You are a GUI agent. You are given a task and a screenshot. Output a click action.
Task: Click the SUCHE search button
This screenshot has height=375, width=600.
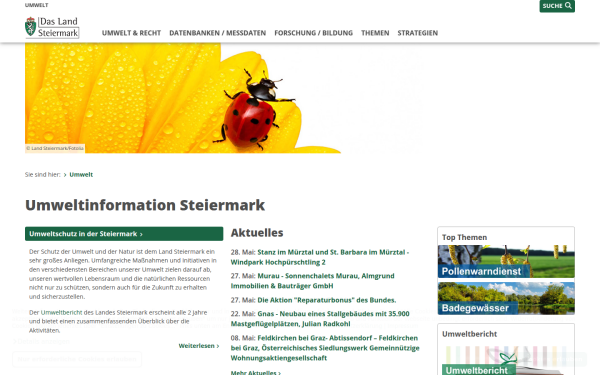(557, 6)
